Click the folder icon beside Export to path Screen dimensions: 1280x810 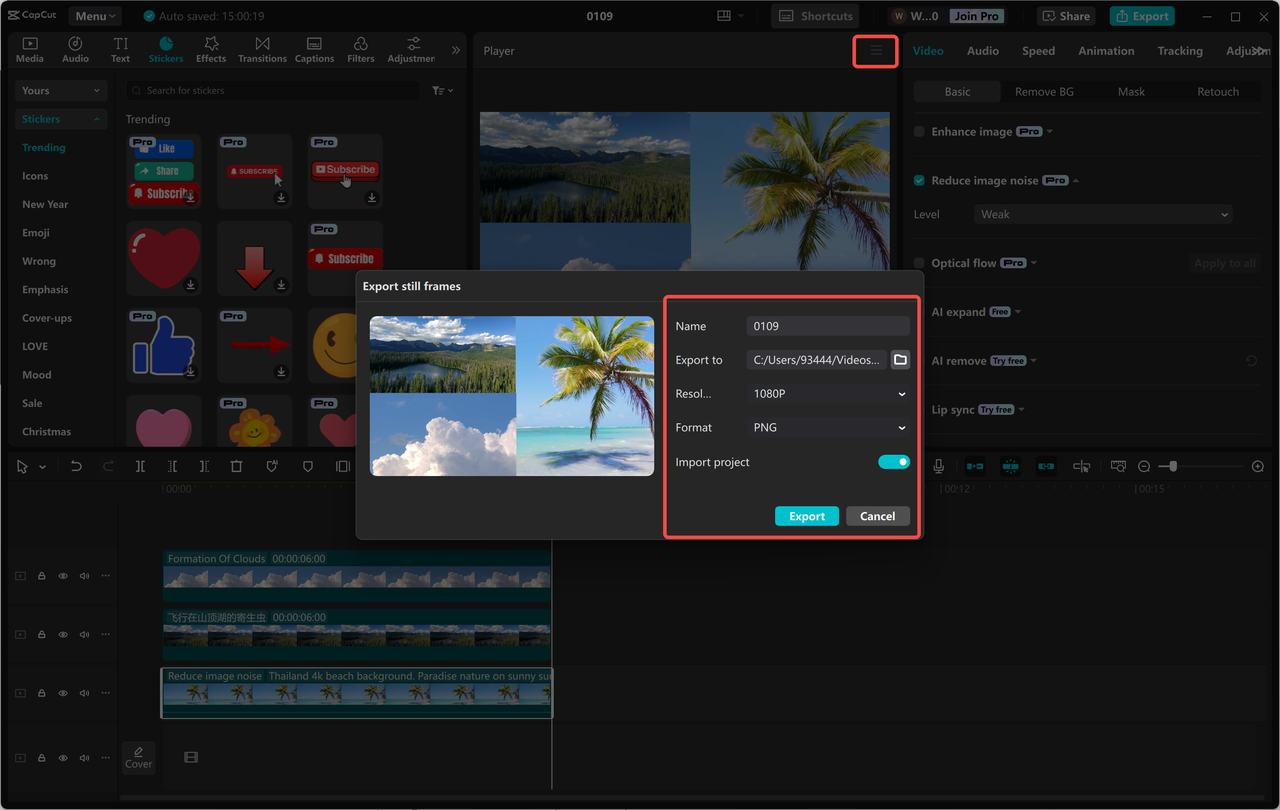(900, 360)
